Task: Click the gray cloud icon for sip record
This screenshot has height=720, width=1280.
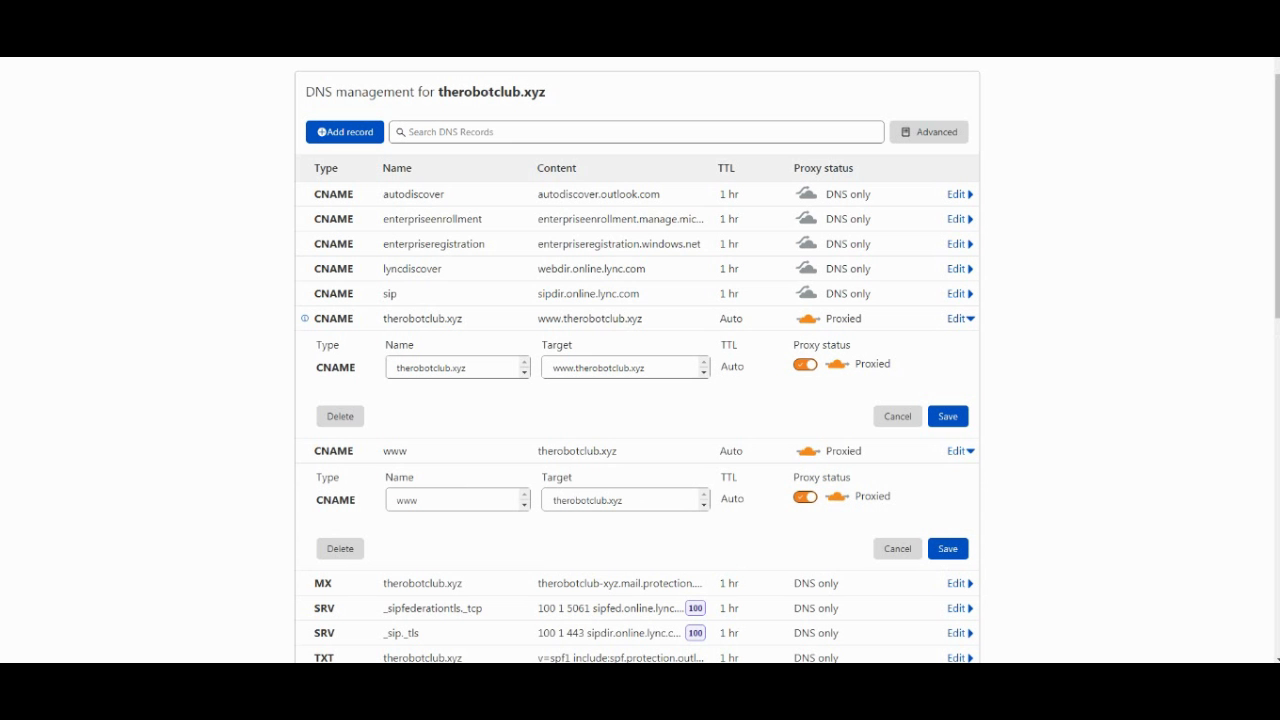Action: (806, 294)
